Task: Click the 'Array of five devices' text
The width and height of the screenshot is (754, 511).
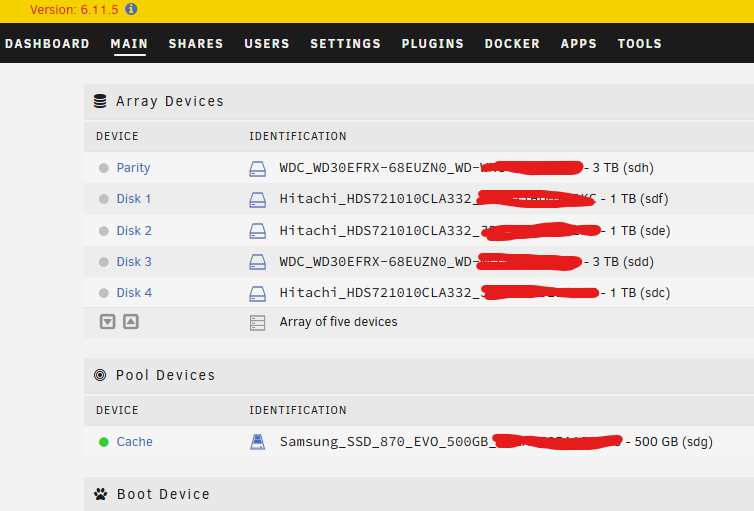Action: [x=339, y=322]
